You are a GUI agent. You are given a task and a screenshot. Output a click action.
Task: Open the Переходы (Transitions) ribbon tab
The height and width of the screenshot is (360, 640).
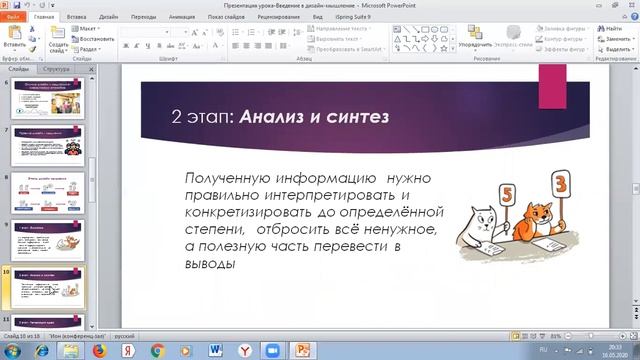144,17
